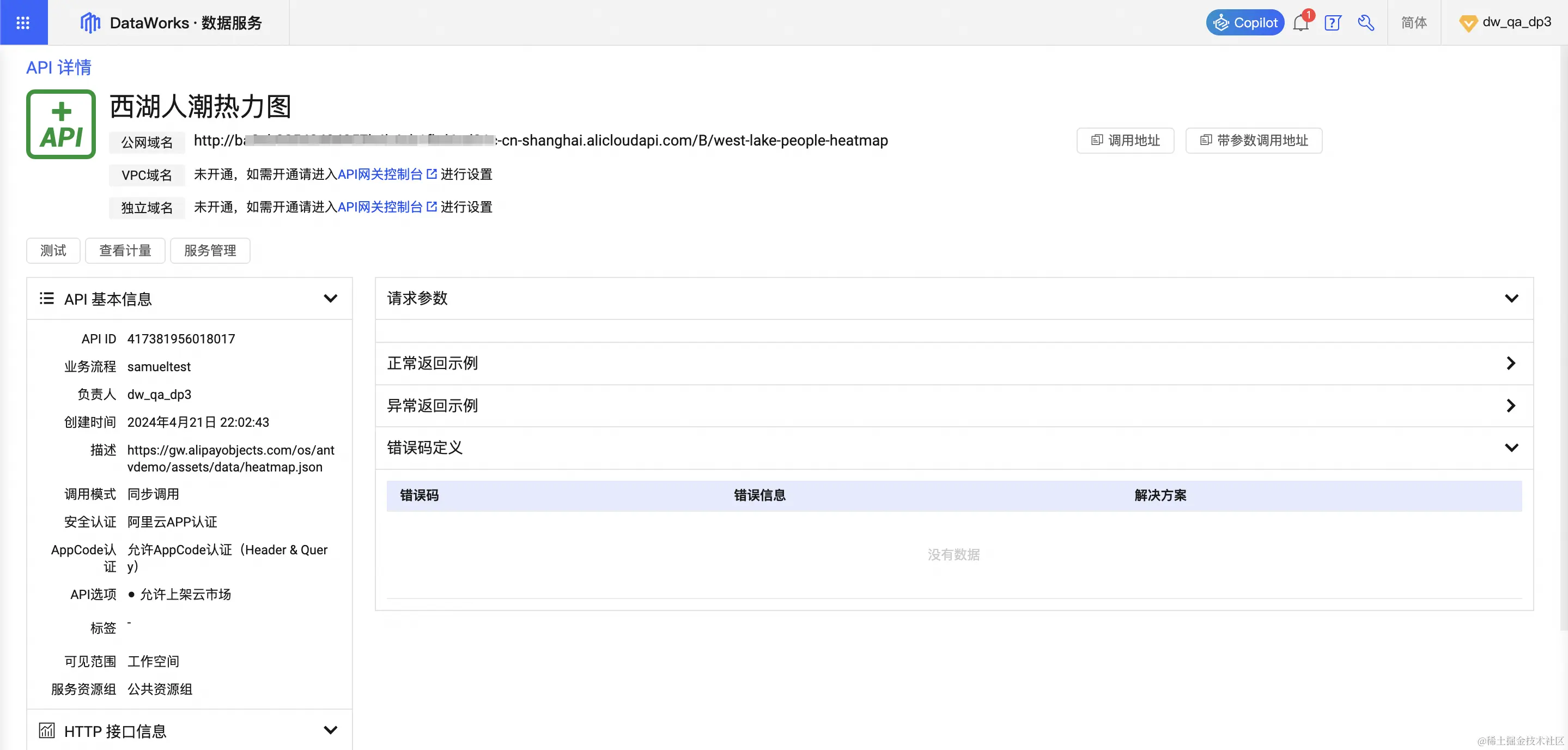The image size is (1568, 750).
Task: Click the DataWorks logo icon
Action: click(90, 22)
